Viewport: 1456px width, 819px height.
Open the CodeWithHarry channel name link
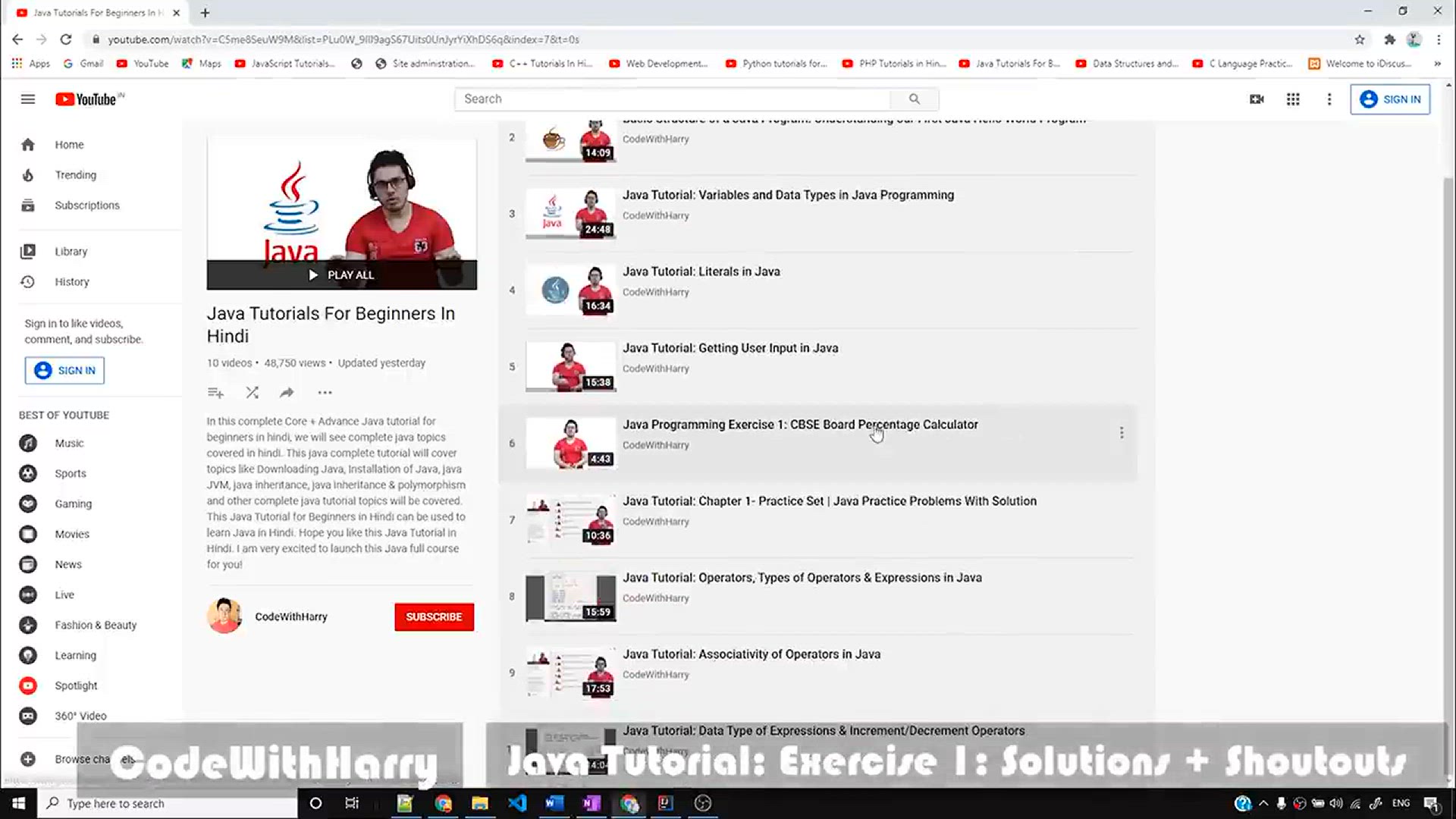point(291,617)
